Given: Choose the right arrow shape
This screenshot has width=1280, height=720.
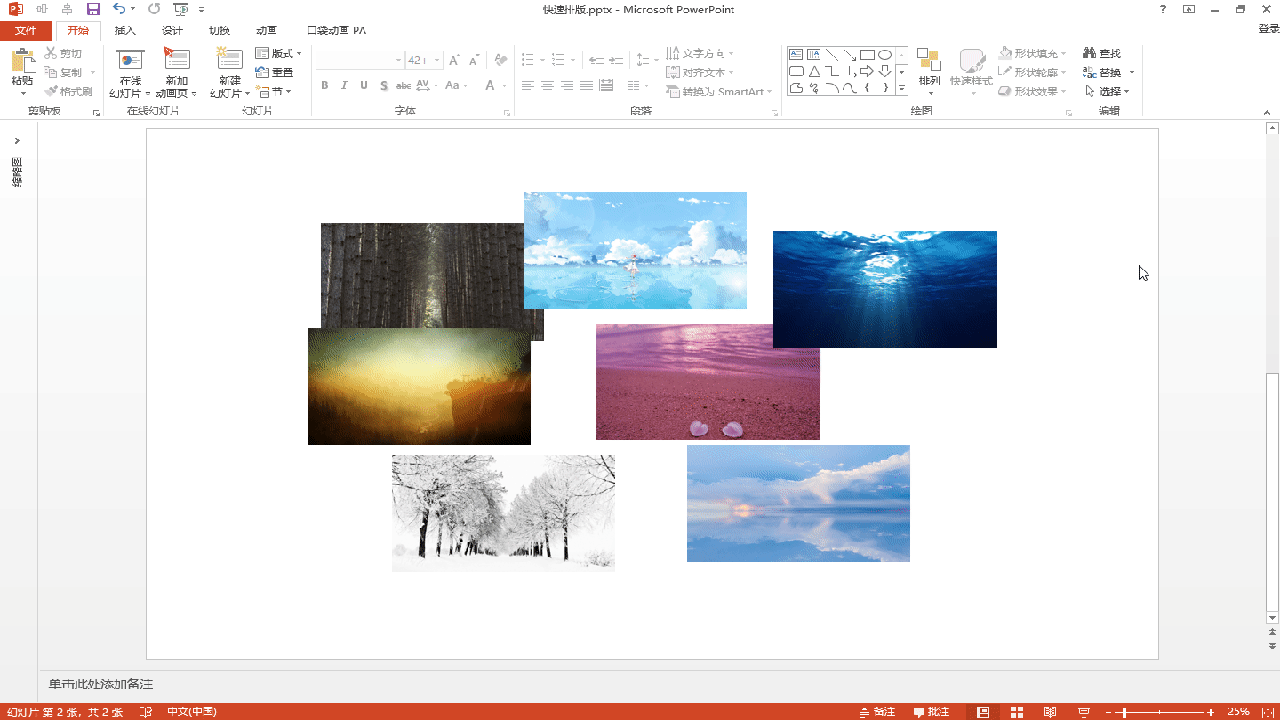Looking at the screenshot, I should pos(867,72).
